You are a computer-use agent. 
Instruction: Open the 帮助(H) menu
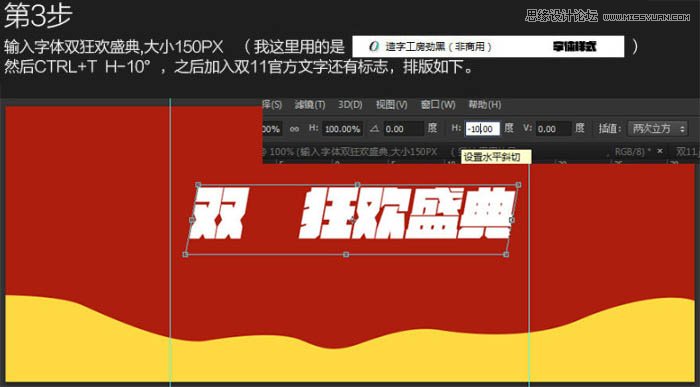pyautogui.click(x=485, y=104)
